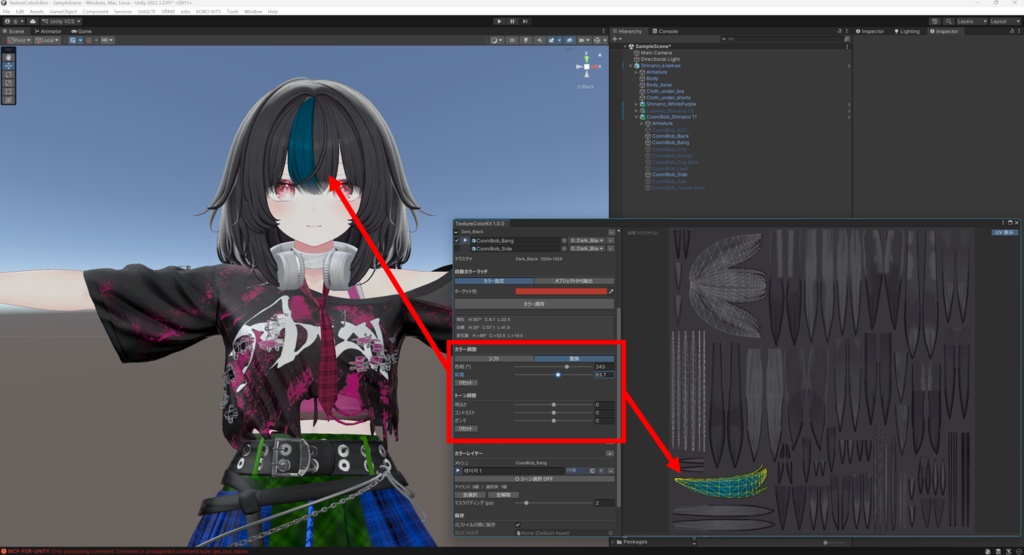Viewport: 1024px width, 555px height.
Task: Click the Play button
Action: click(499, 21)
